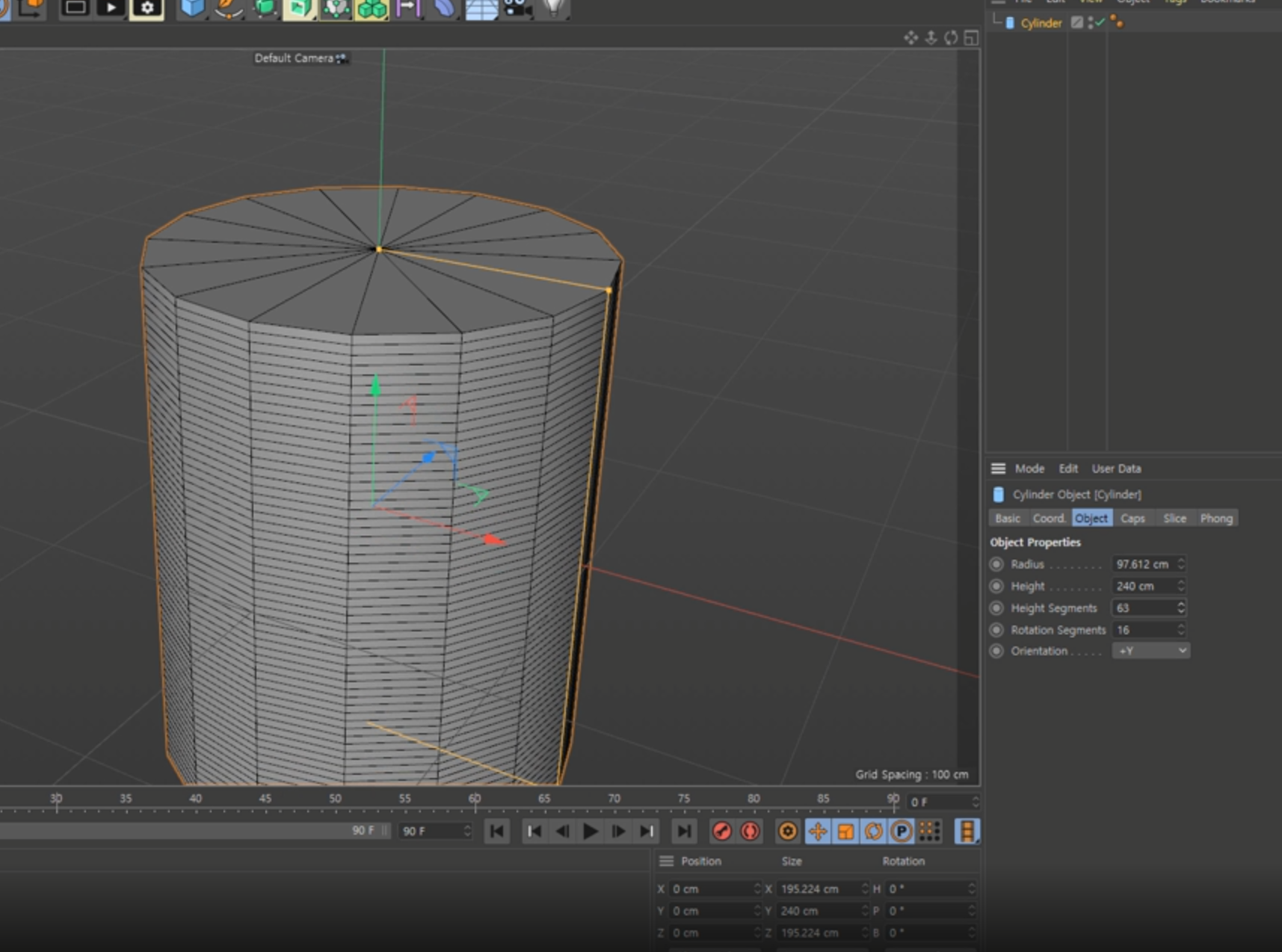Toggle the Radius keyframe circle
This screenshot has height=952, width=1282.
pyautogui.click(x=996, y=564)
